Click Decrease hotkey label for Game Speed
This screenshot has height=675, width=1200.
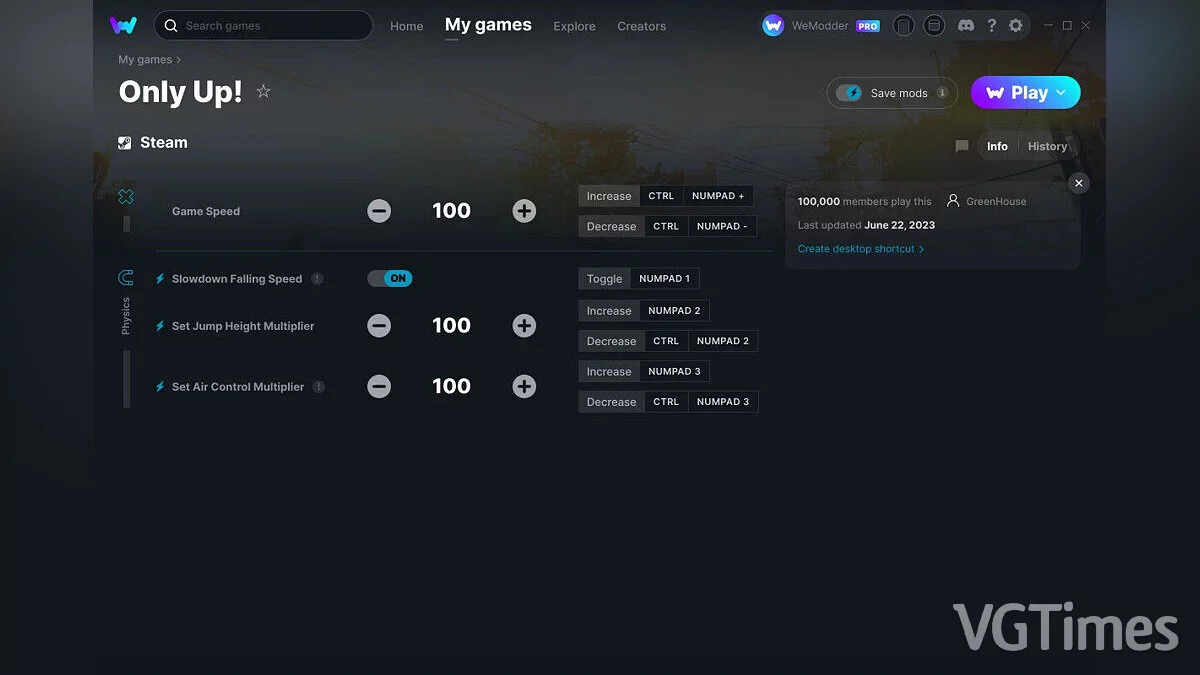[611, 227]
